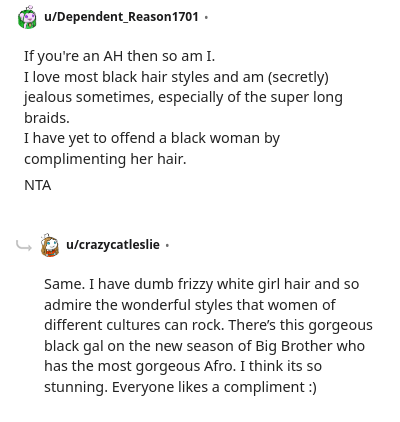400x422 pixels.
Task: Click the curved reply-thread arrow icon
Action: tap(24, 246)
